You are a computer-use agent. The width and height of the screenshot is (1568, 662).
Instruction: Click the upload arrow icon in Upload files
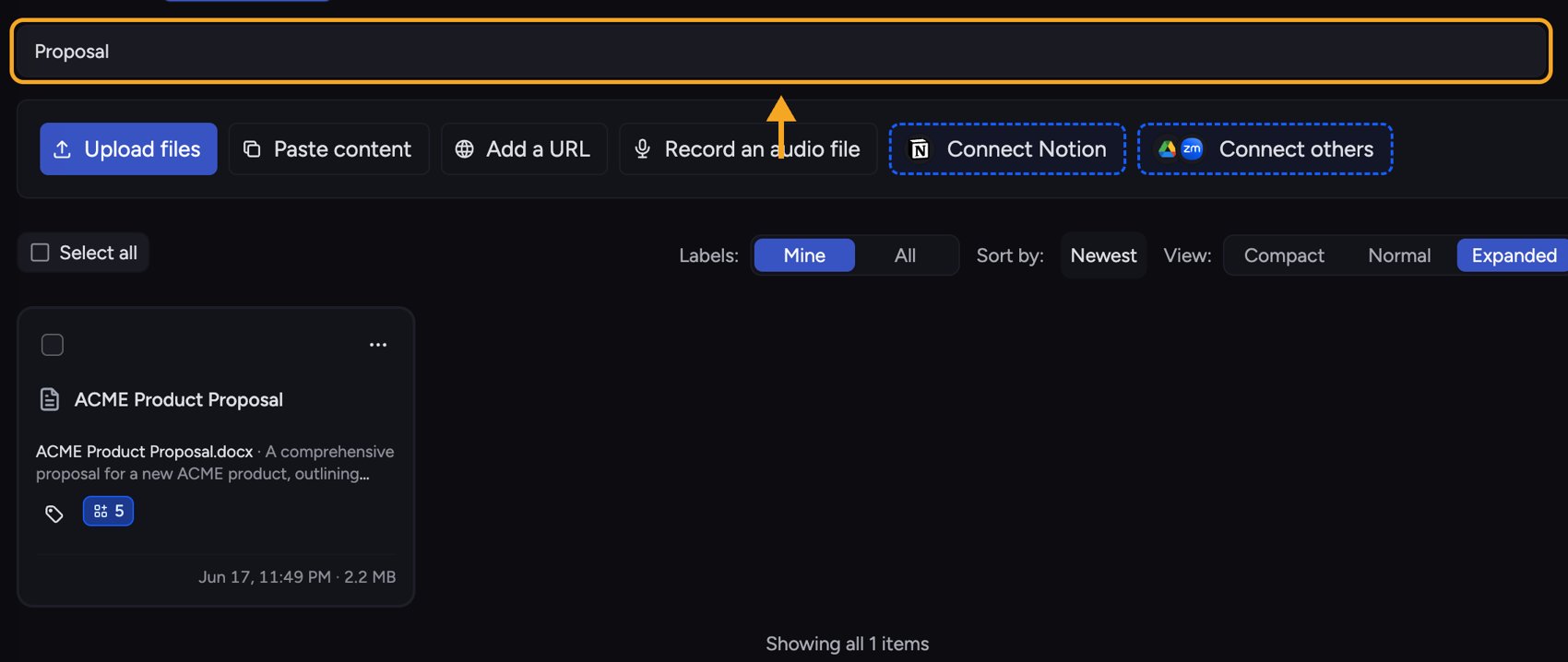(x=63, y=149)
